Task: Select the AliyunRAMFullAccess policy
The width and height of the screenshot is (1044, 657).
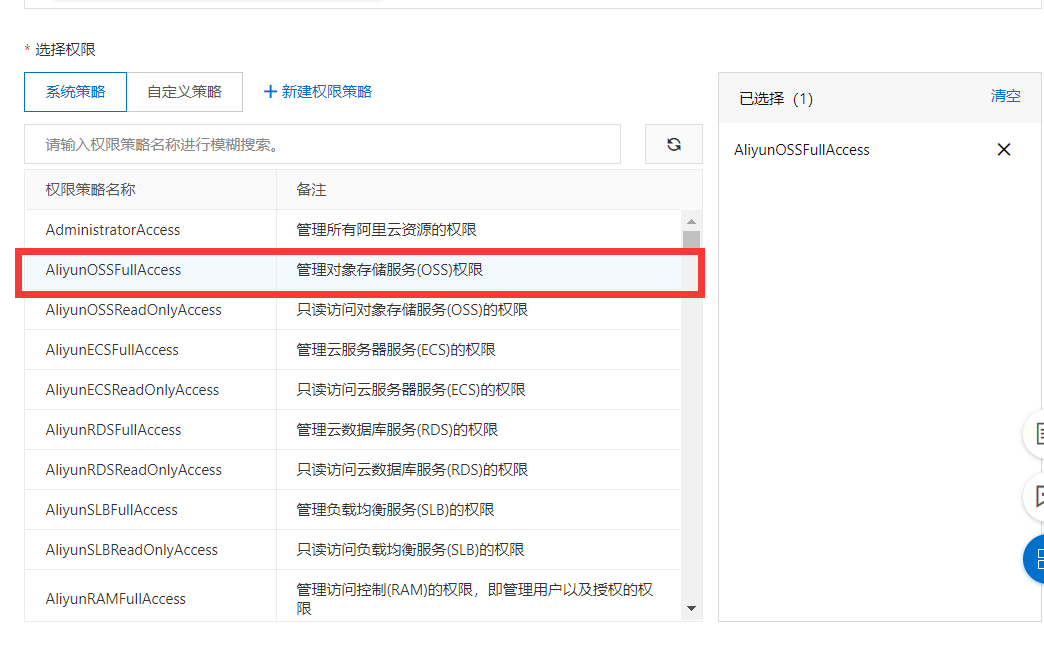Action: pos(353,596)
